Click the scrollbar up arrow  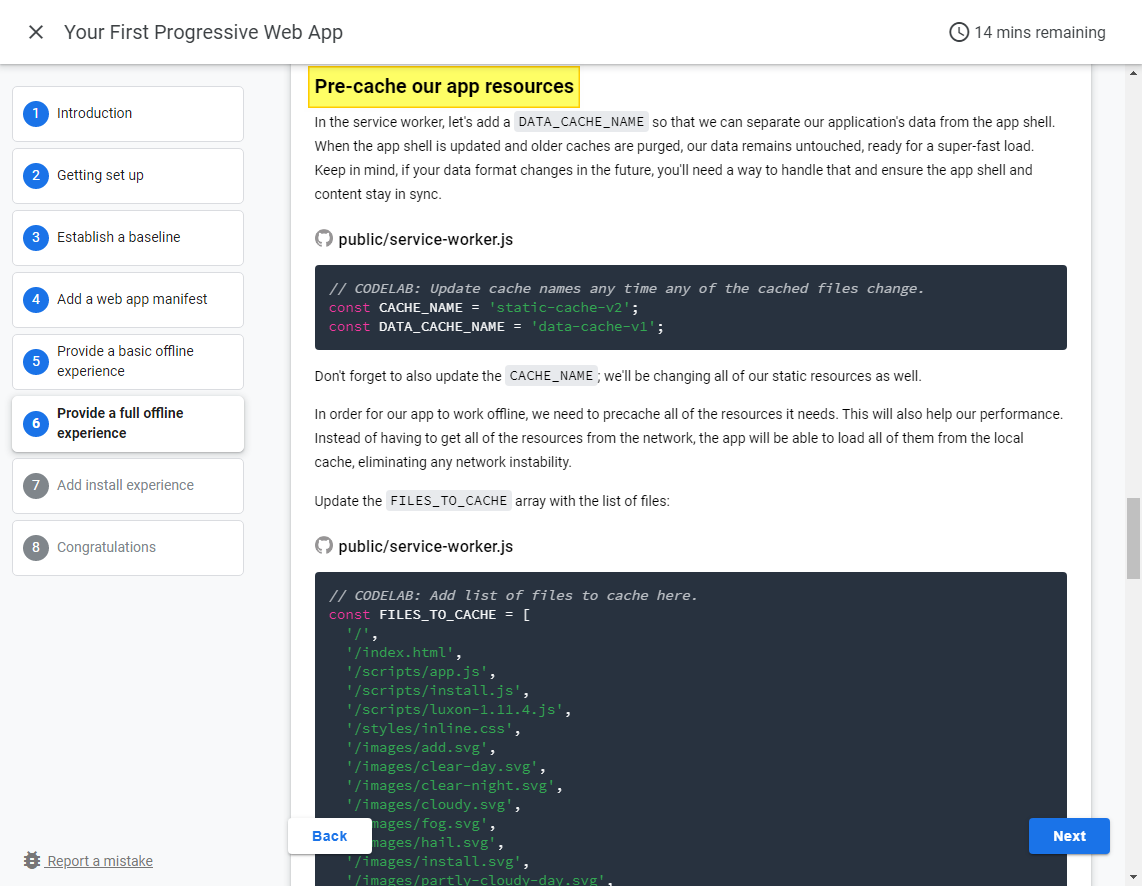[1133, 73]
